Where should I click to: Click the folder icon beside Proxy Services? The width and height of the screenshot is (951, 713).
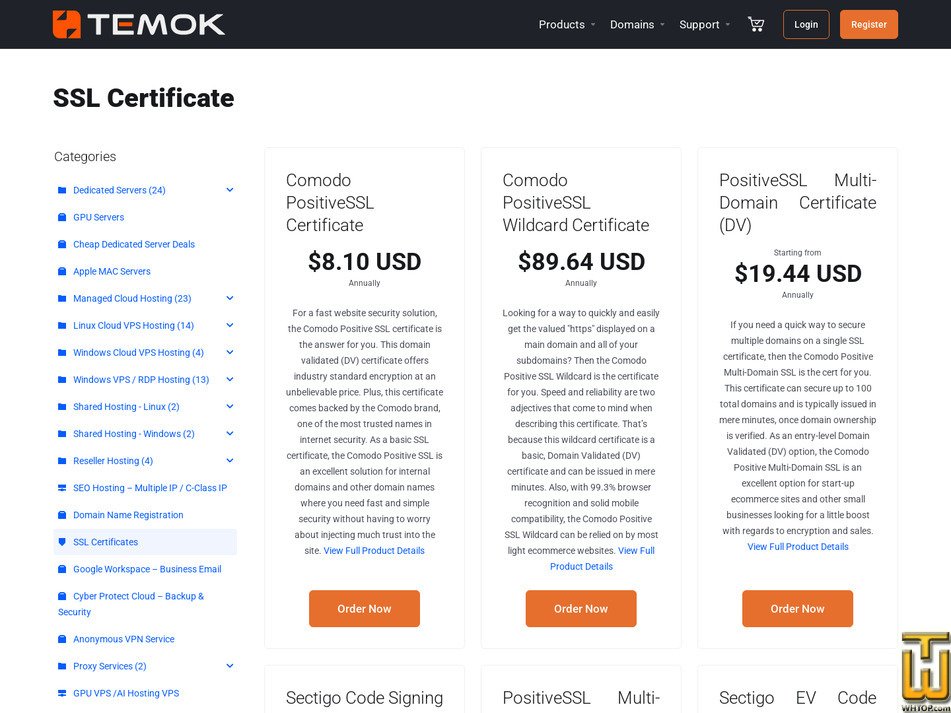point(62,666)
